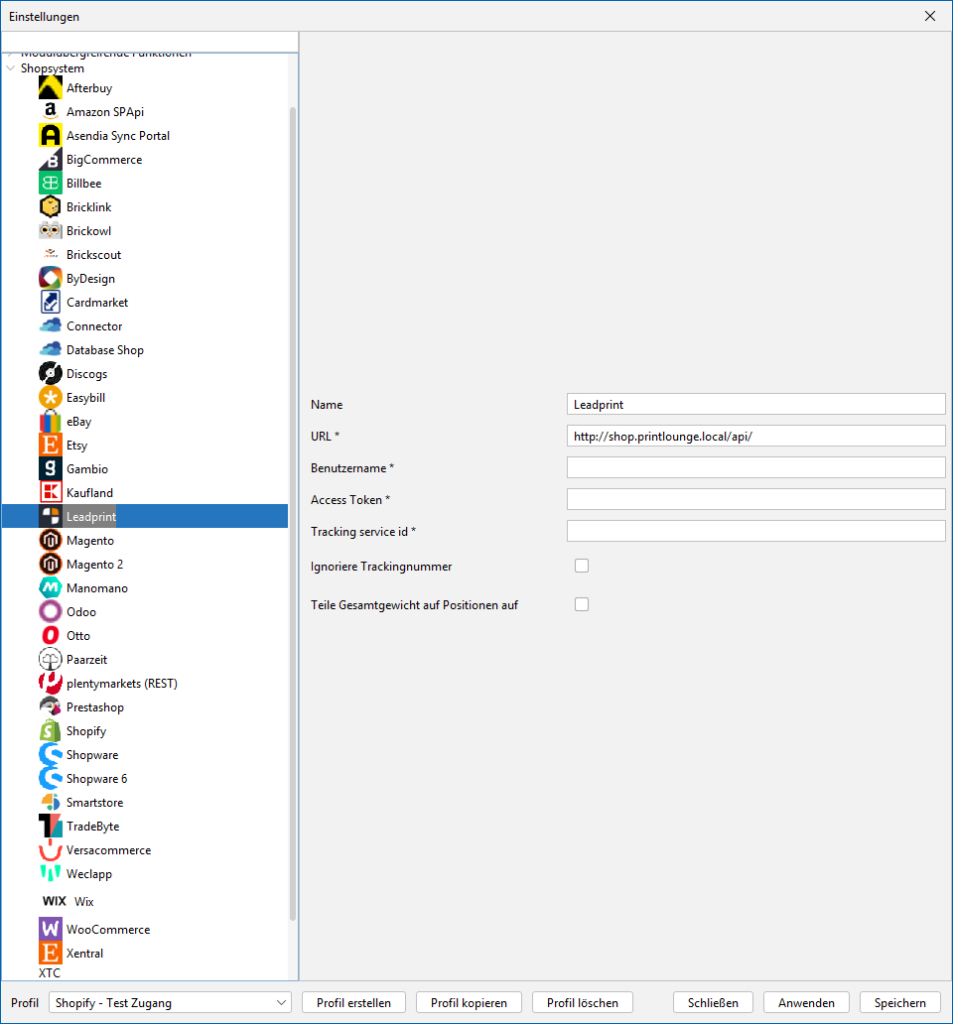Click the shop list vertical scrollbar
The height and width of the screenshot is (1024, 953).
[x=293, y=500]
